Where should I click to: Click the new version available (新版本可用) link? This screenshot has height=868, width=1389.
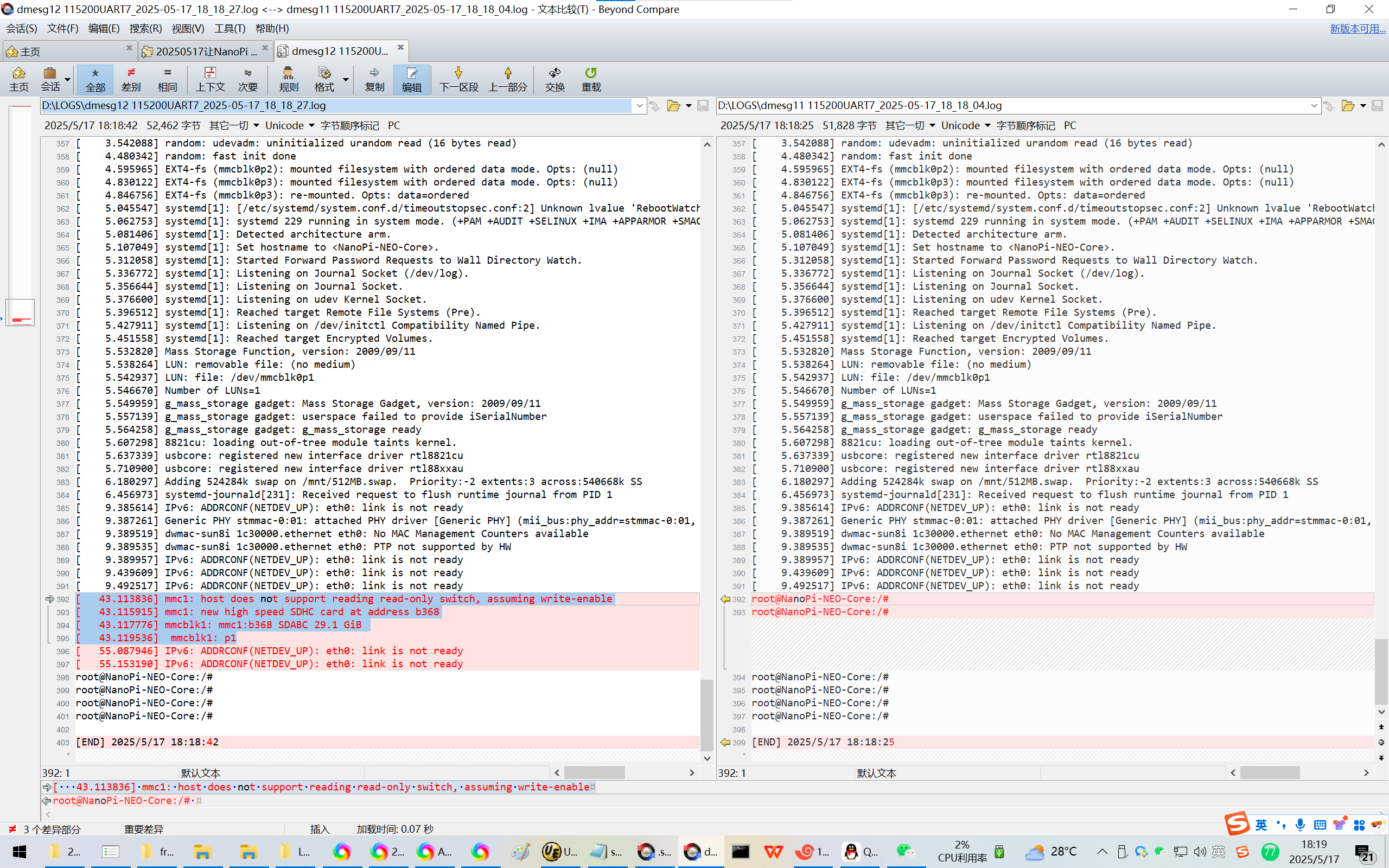coord(1357,28)
